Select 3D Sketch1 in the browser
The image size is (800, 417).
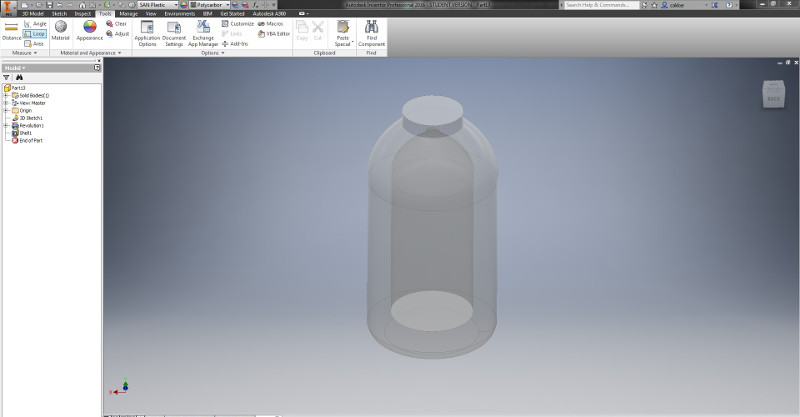point(28,118)
